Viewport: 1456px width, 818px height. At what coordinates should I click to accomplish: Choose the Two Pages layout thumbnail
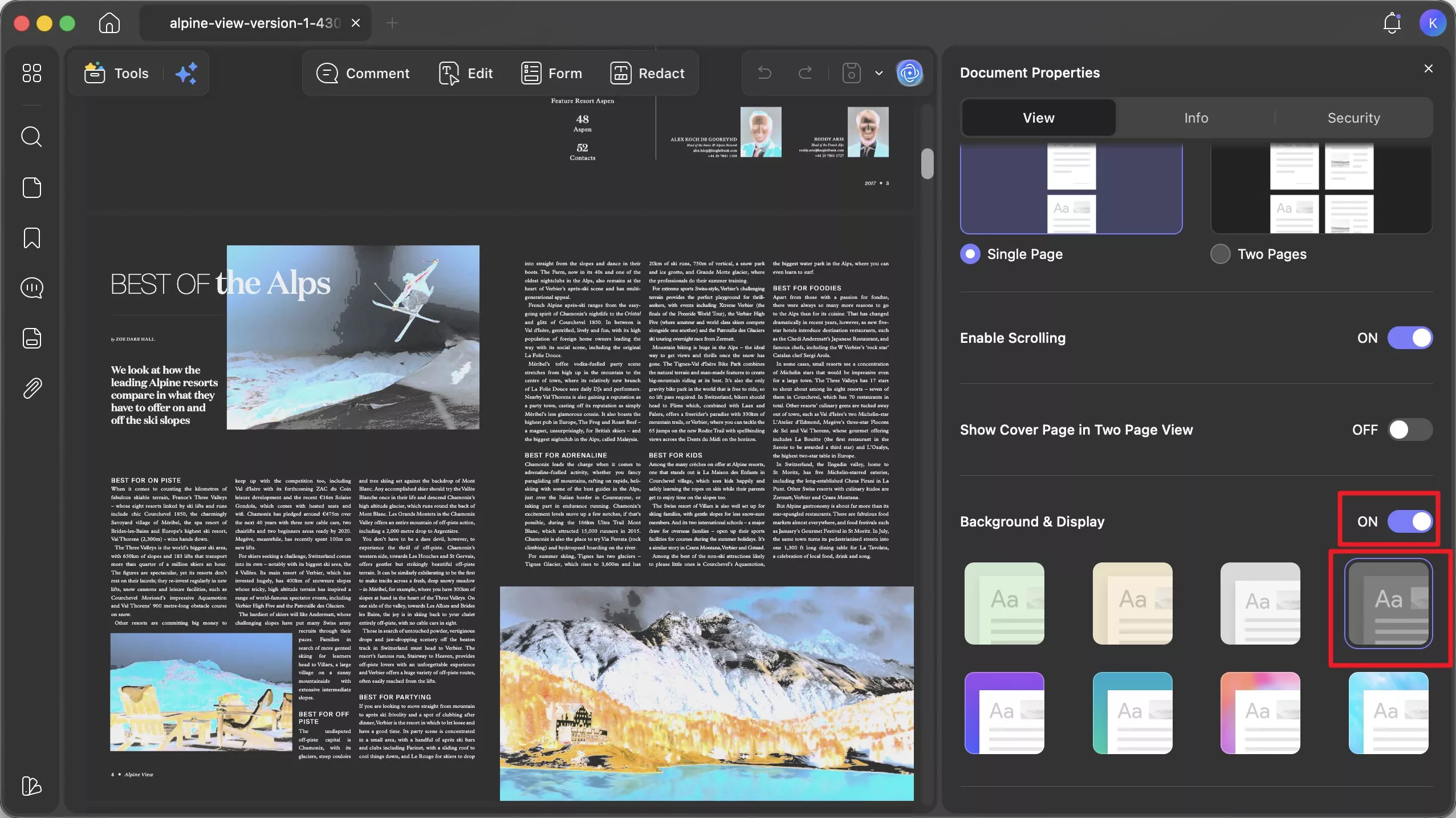click(1321, 188)
